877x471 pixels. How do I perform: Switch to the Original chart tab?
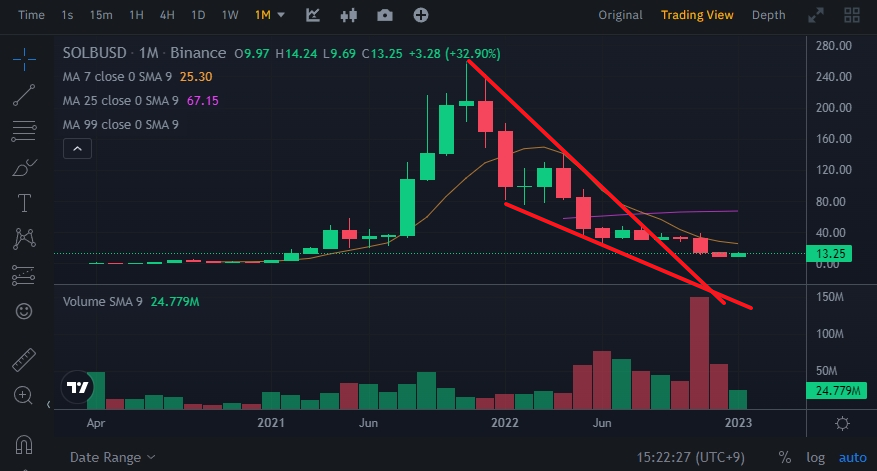620,15
